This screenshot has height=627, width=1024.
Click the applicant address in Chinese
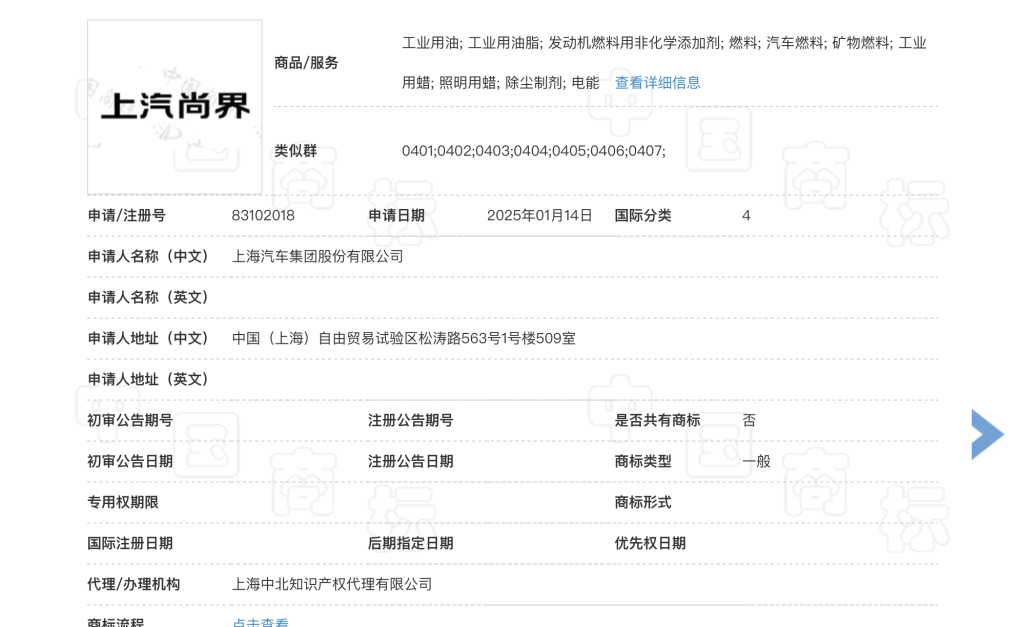click(x=403, y=338)
